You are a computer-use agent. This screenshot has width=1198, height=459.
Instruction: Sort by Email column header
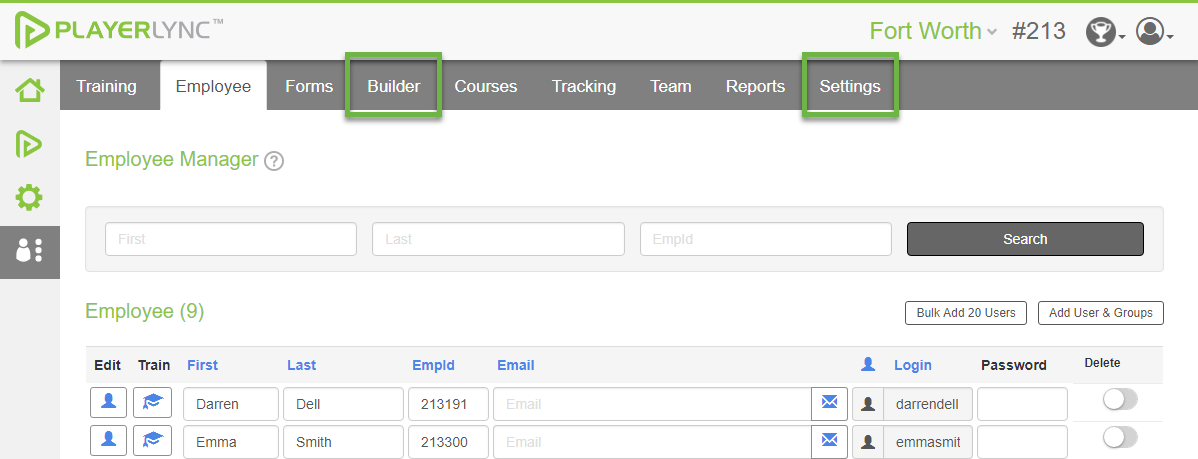click(x=516, y=365)
